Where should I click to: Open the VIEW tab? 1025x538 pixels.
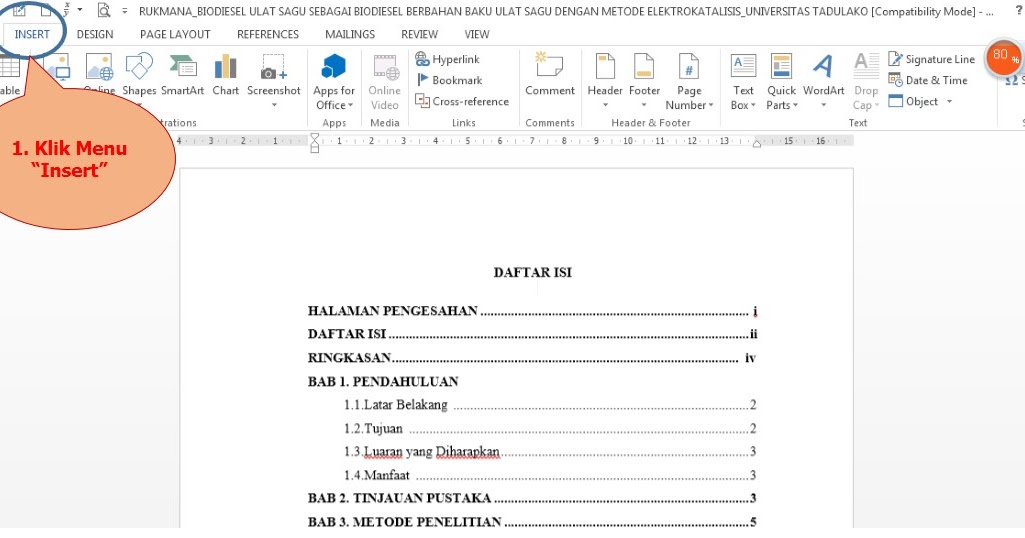point(477,34)
